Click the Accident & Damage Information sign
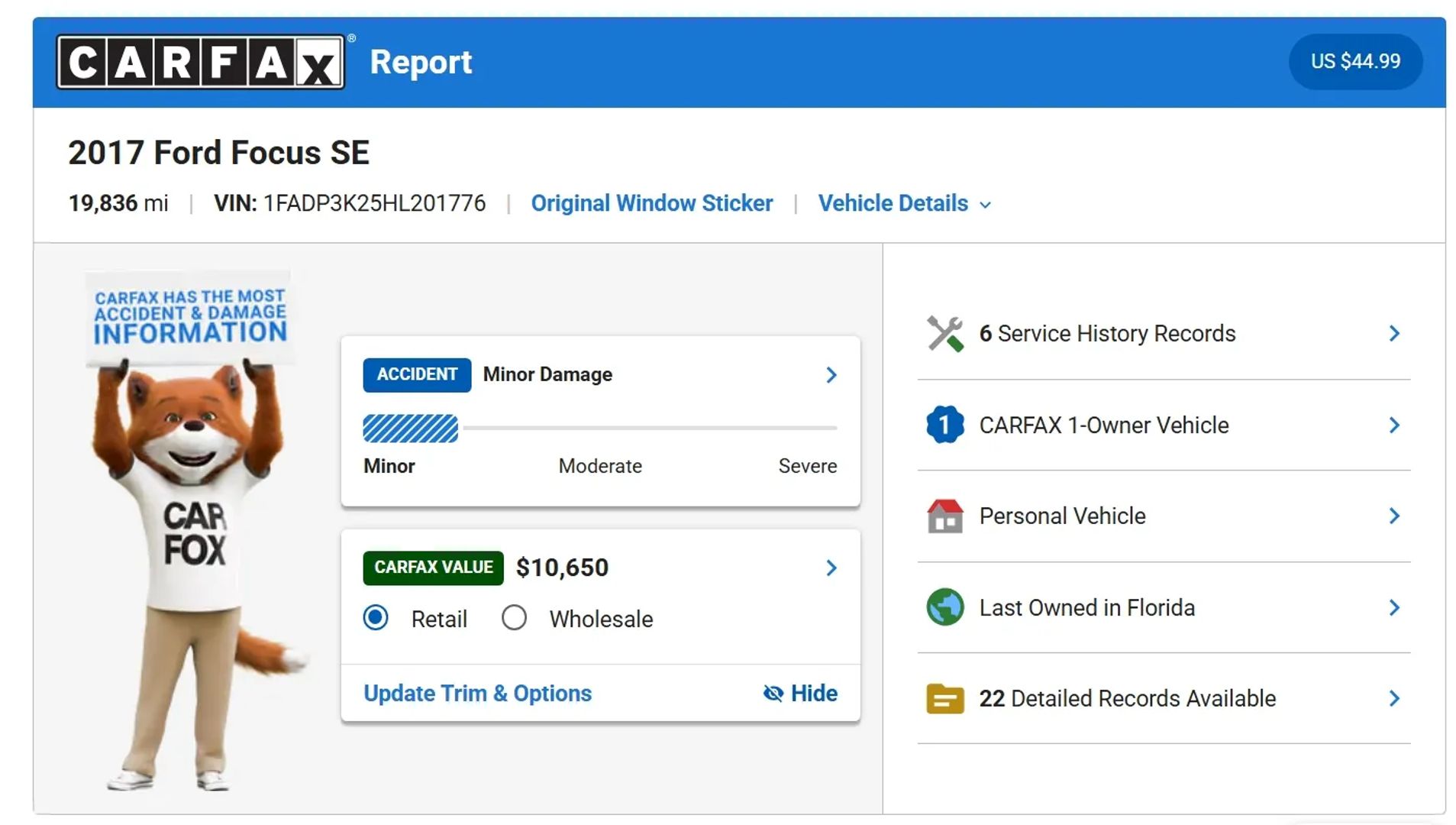The width and height of the screenshot is (1456, 825). [x=189, y=316]
